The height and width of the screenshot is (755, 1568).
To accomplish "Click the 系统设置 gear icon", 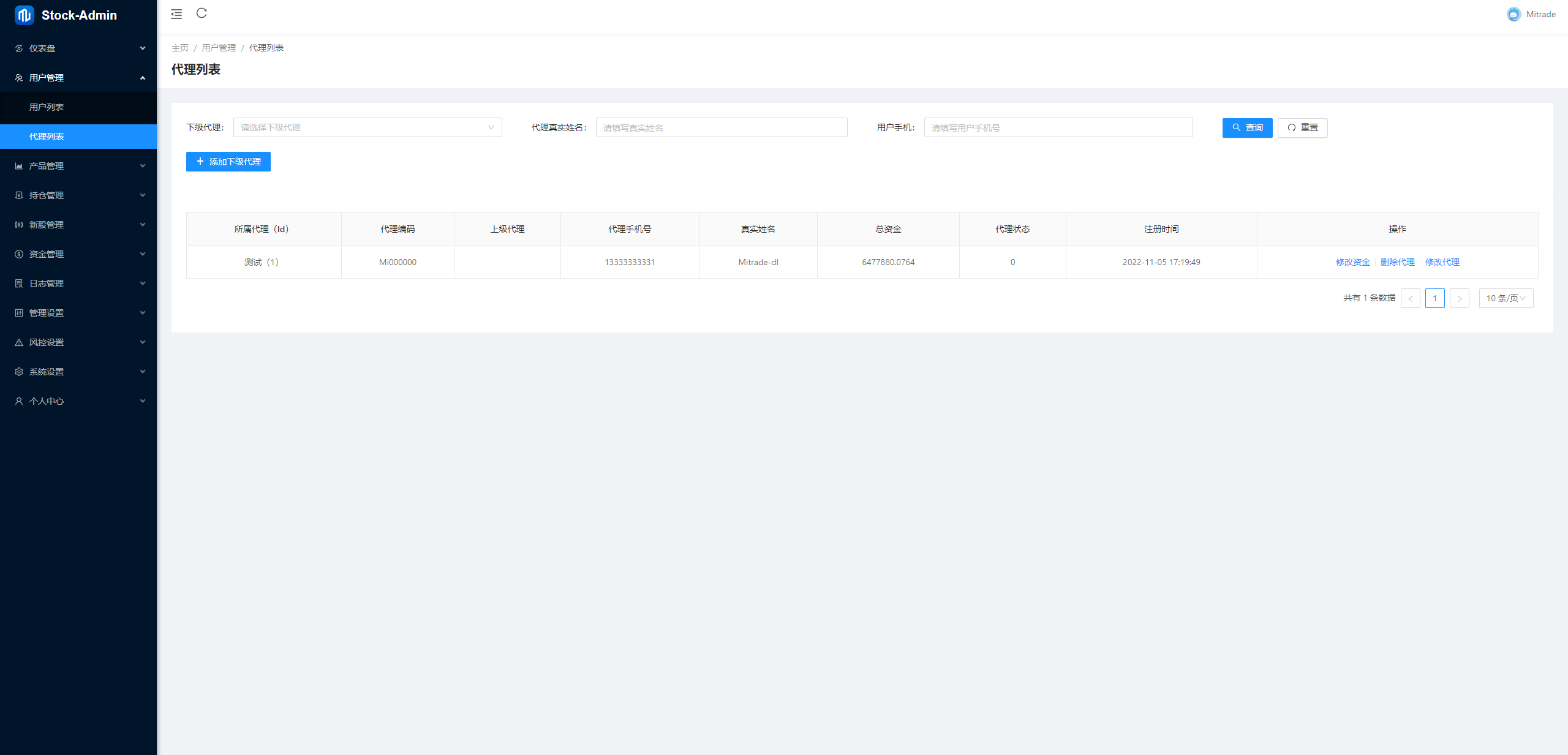I will 19,372.
